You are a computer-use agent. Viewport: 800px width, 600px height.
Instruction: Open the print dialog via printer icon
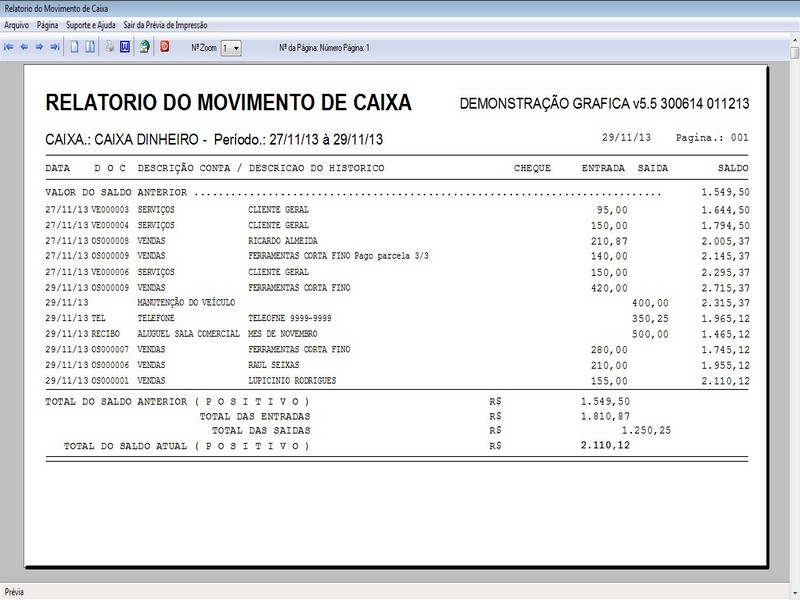pos(110,46)
